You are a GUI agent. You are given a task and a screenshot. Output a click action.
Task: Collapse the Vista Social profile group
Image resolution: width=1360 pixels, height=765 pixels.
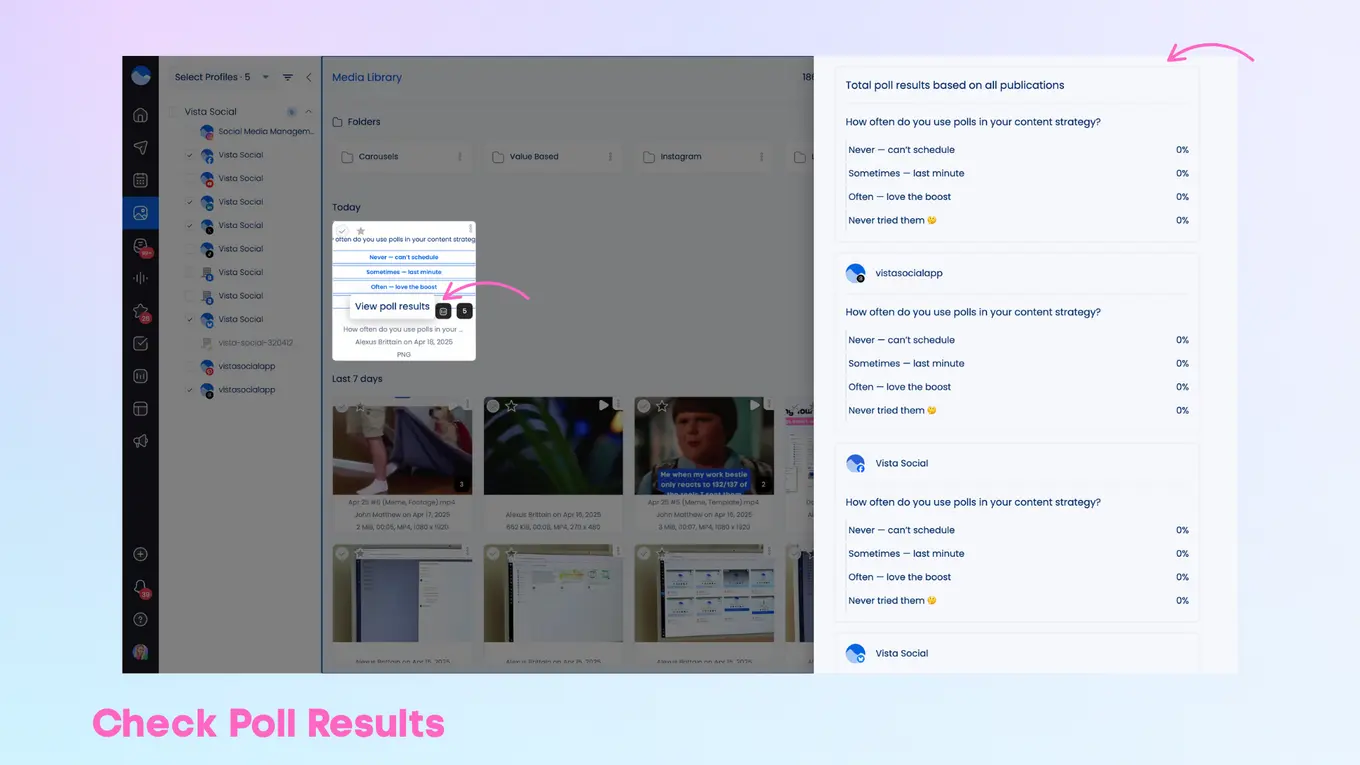tap(309, 111)
